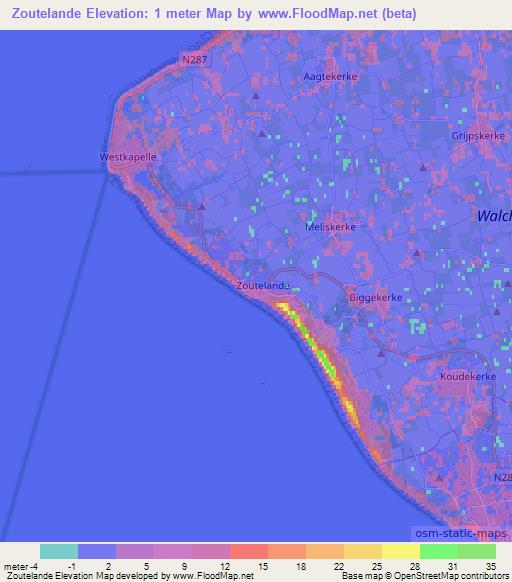Click the legend value 15
This screenshot has width=512, height=582.
pyautogui.click(x=263, y=567)
